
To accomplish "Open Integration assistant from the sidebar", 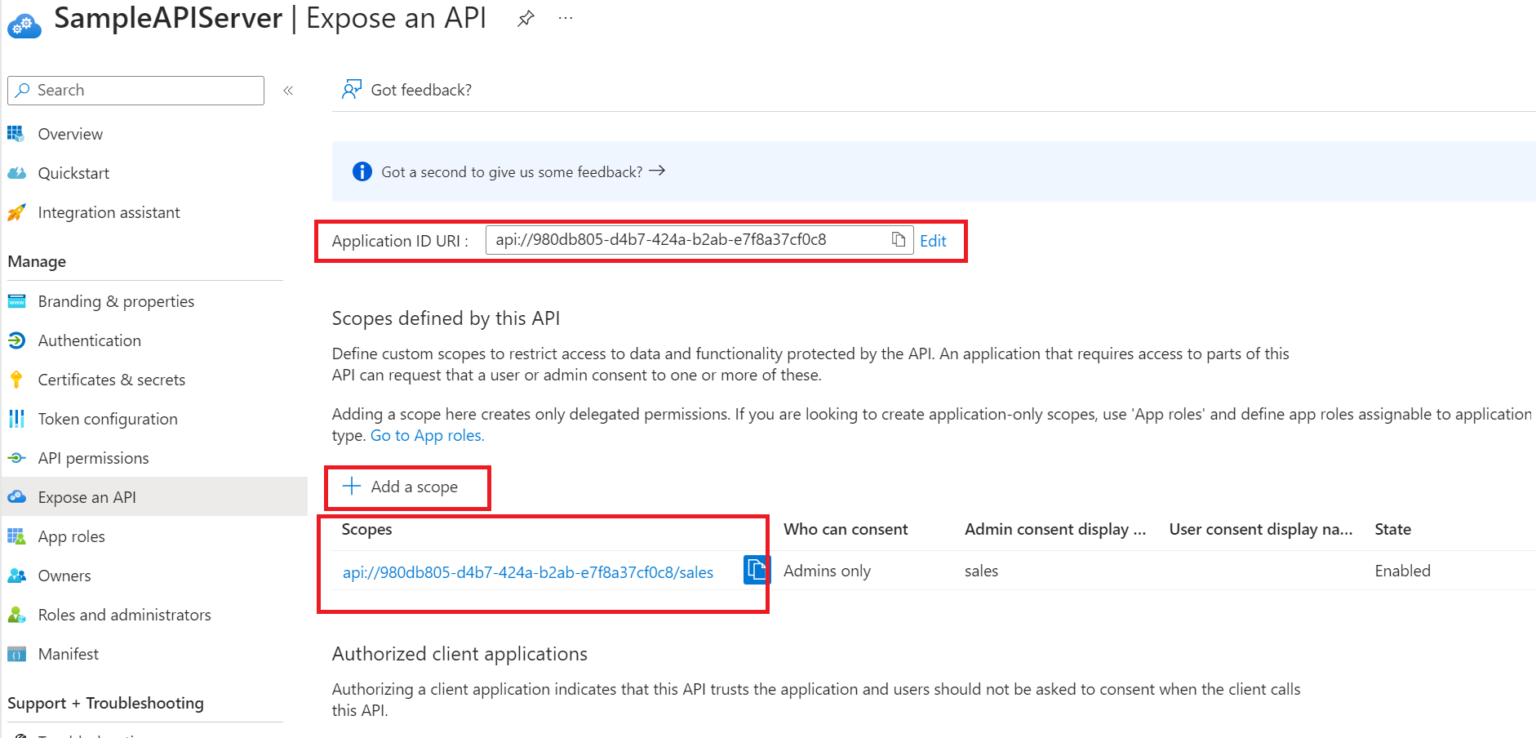I will click(109, 212).
